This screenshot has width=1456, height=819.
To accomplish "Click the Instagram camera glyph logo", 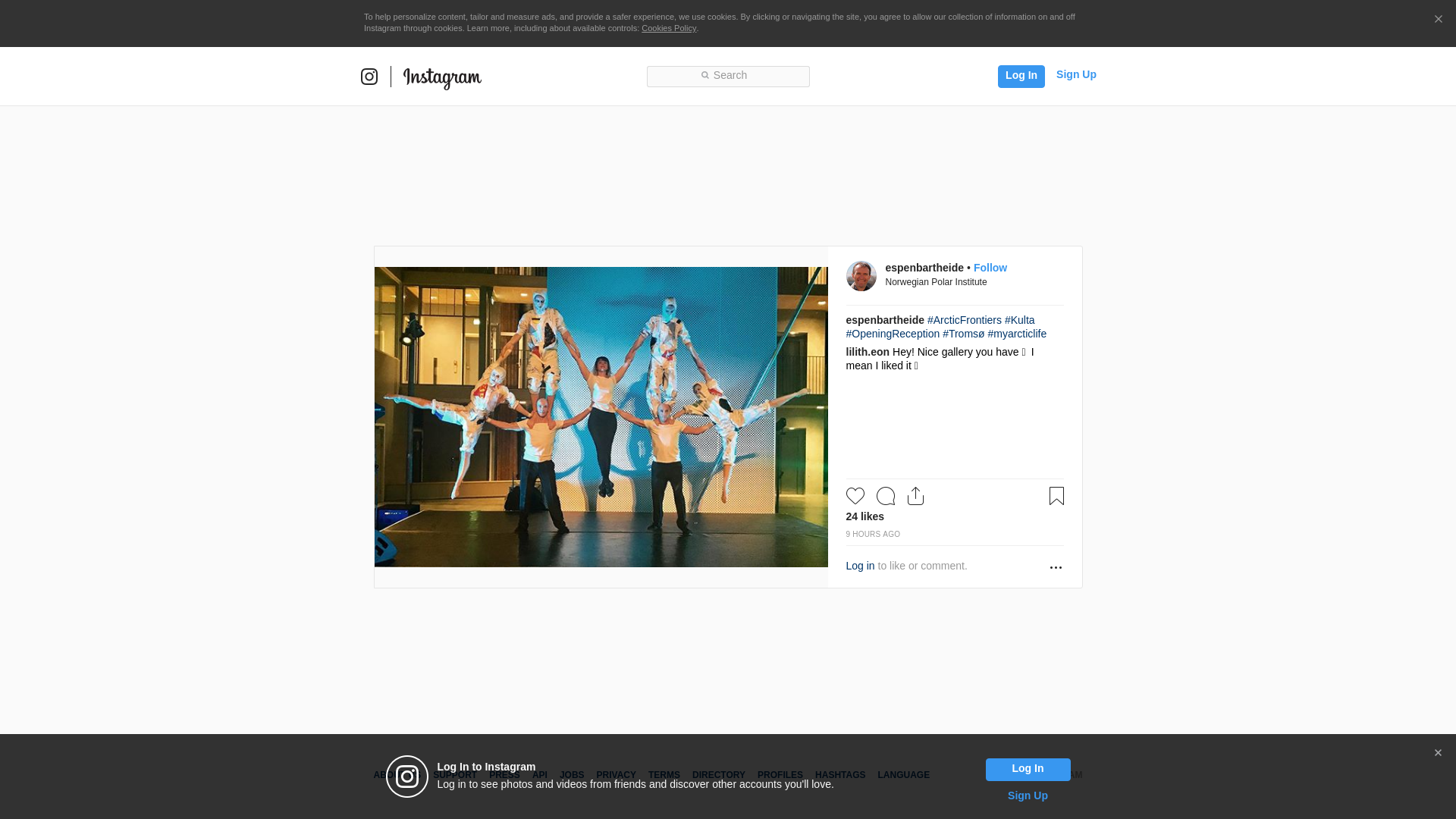I will click(x=369, y=77).
